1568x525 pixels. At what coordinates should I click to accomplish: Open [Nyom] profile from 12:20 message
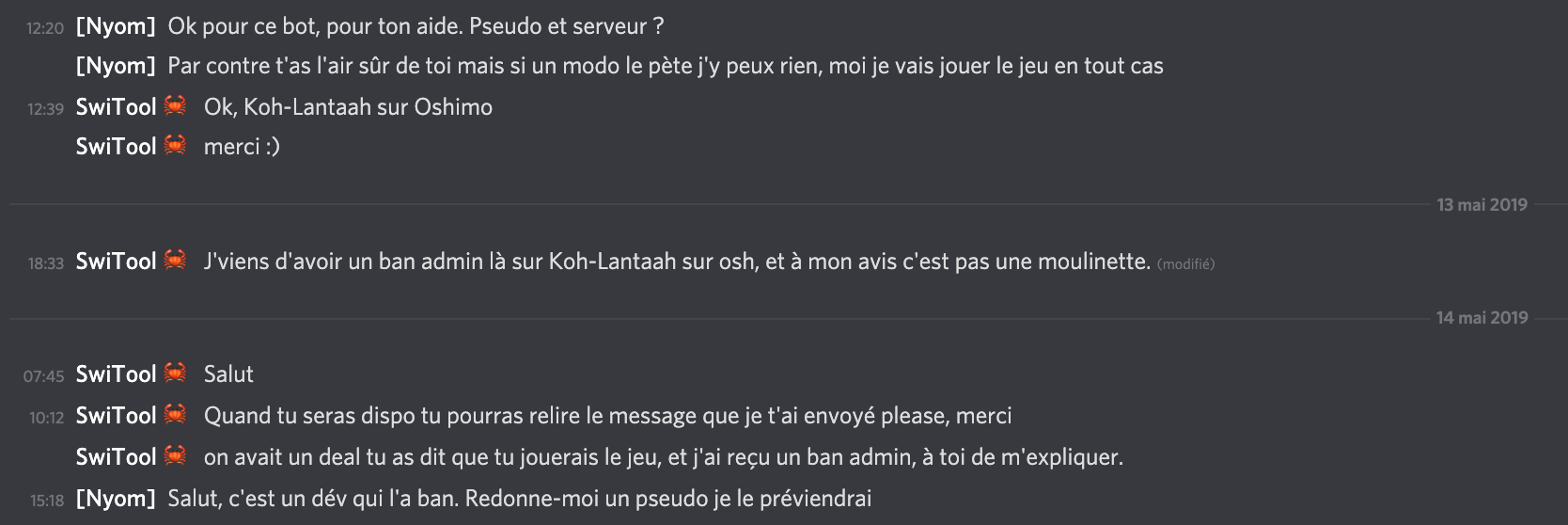(116, 26)
